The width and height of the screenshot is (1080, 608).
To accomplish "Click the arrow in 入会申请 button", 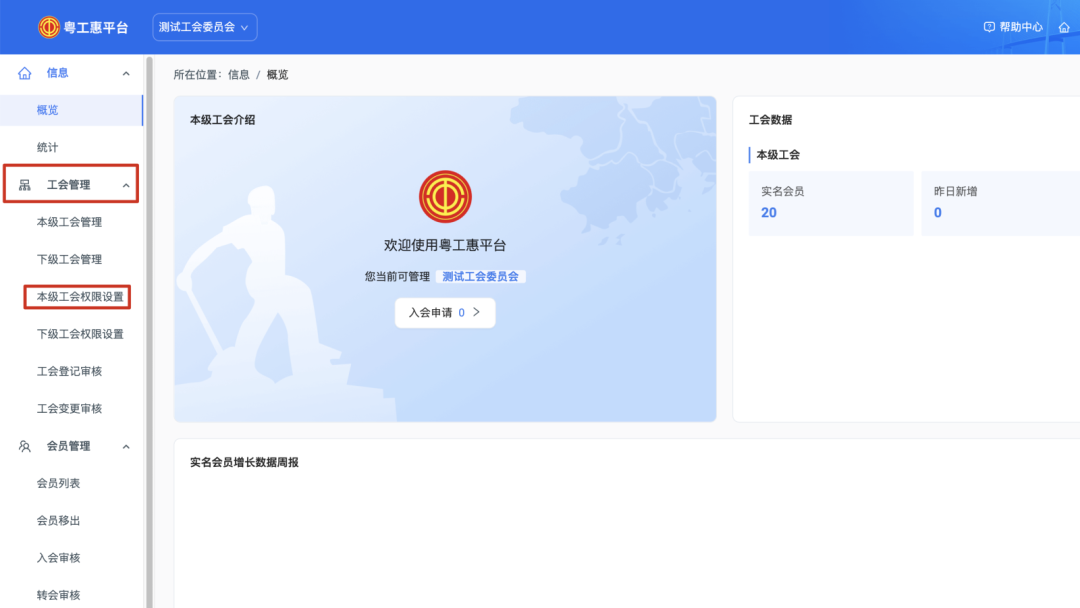I will pyautogui.click(x=477, y=312).
